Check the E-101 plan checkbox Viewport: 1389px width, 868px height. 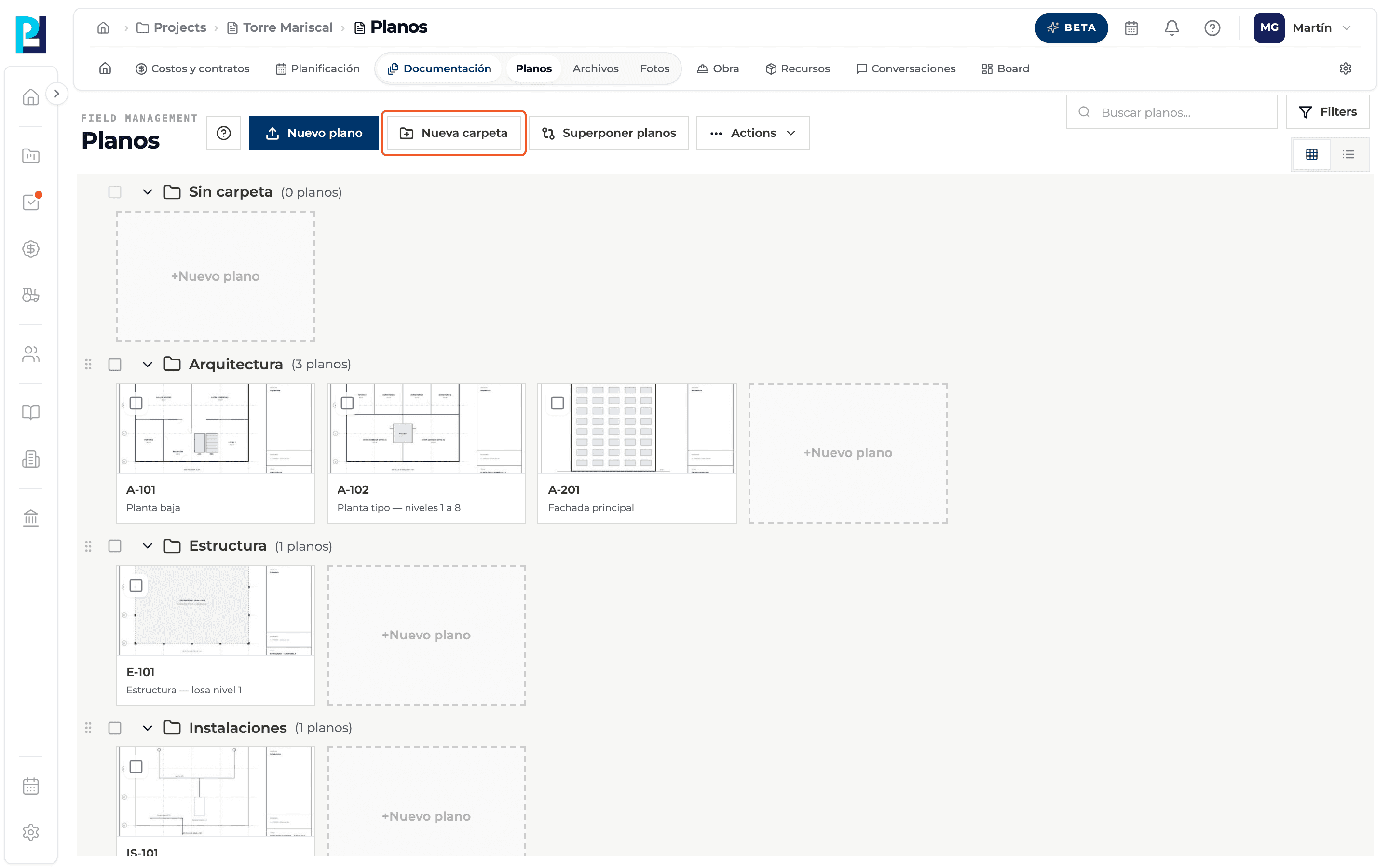tap(136, 585)
